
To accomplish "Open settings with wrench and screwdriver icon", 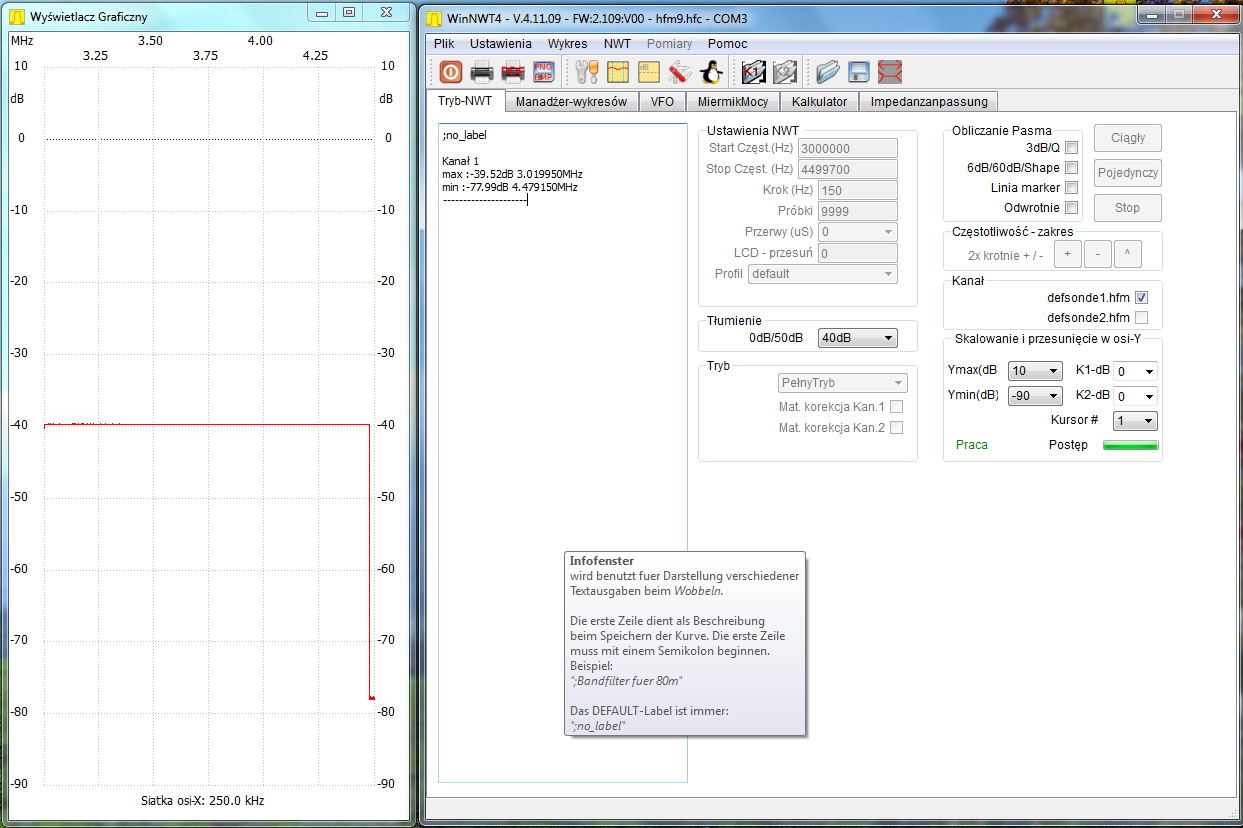I will coord(587,72).
